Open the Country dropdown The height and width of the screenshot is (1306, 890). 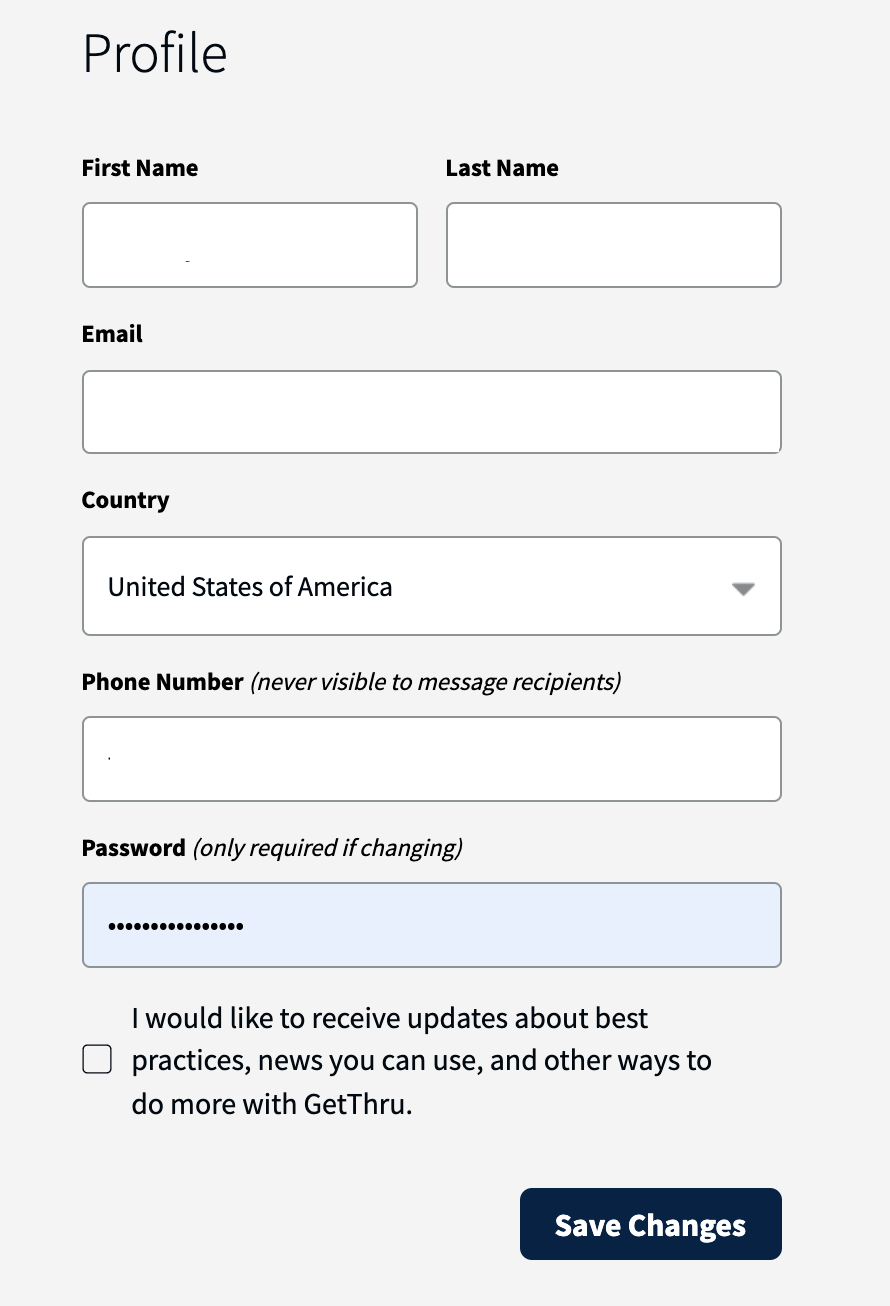(x=431, y=586)
